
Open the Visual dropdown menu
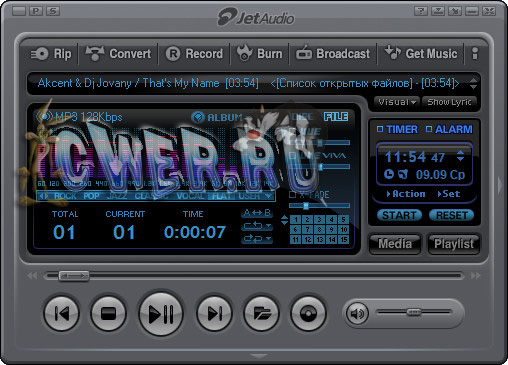pos(397,102)
